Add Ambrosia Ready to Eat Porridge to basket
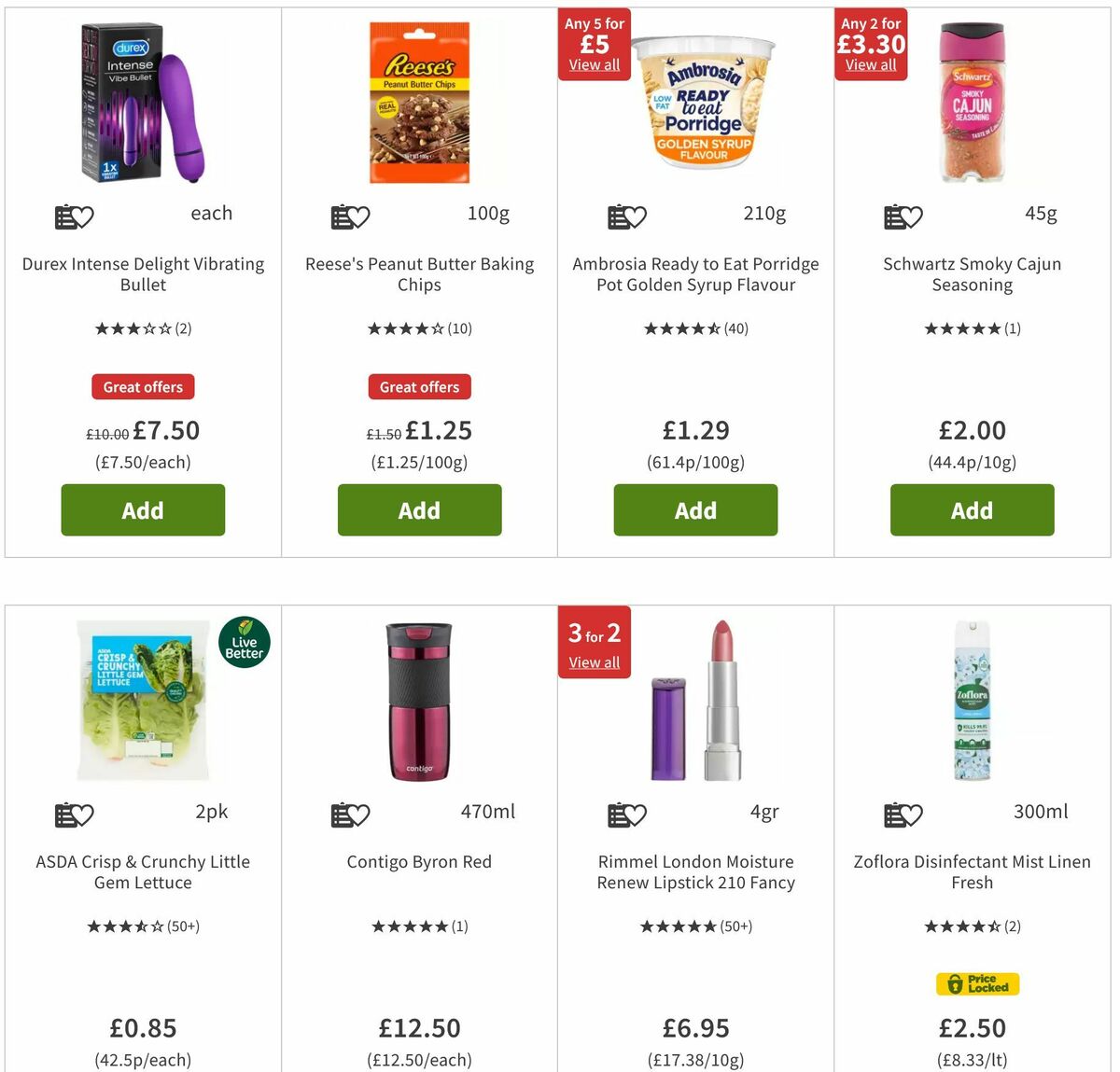The width and height of the screenshot is (1120, 1072). click(695, 510)
